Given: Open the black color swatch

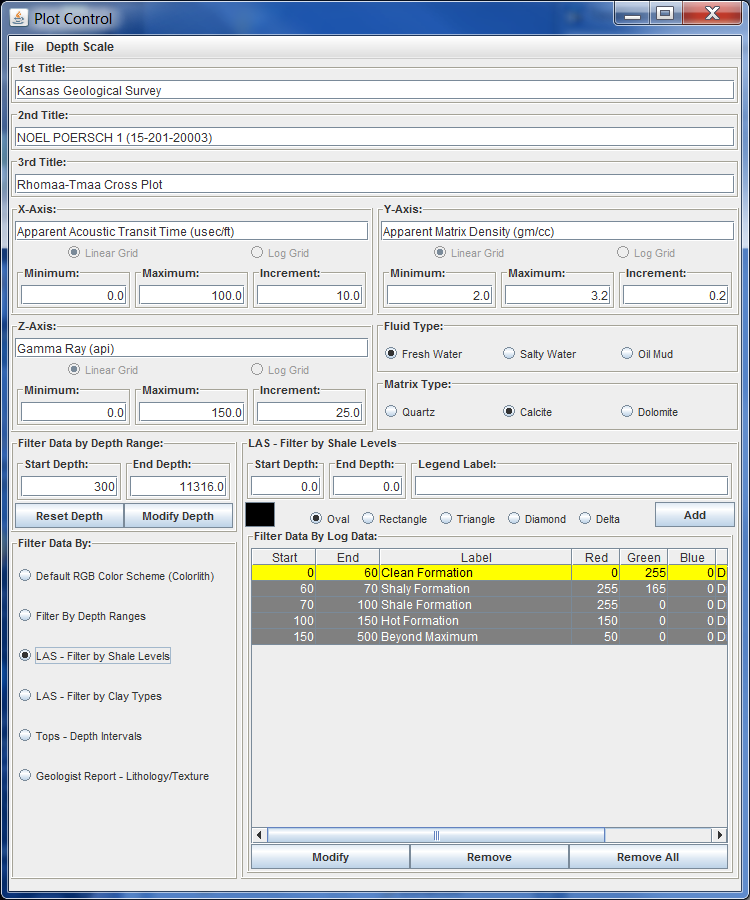Looking at the screenshot, I should click(x=260, y=514).
